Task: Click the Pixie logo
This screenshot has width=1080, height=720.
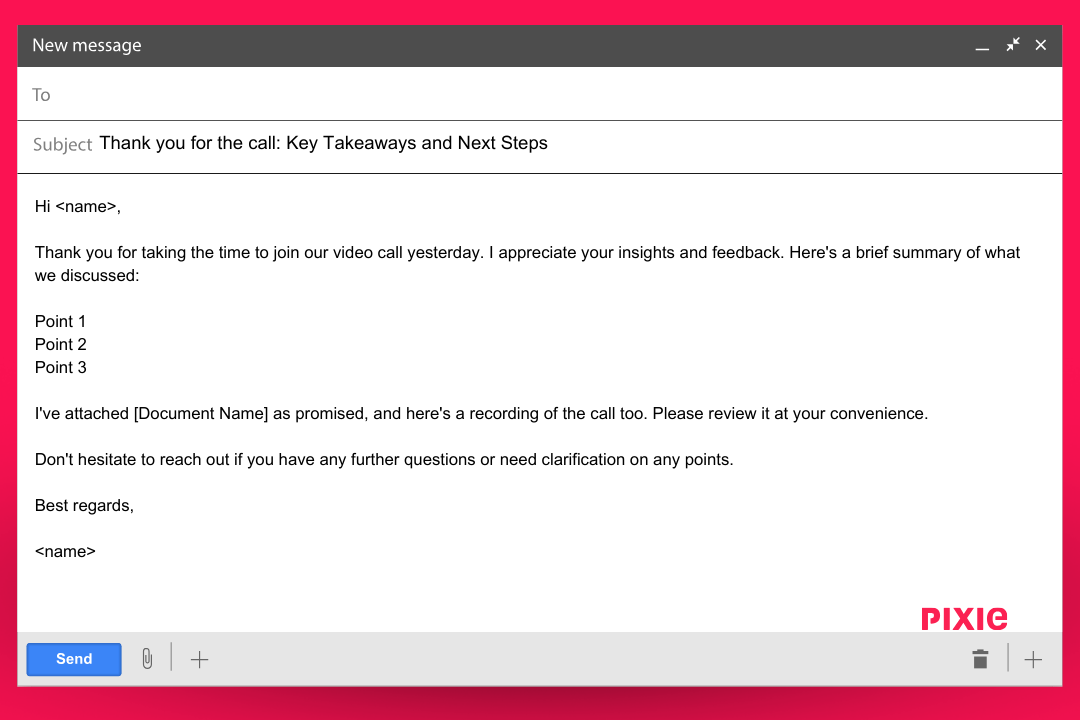Action: coord(964,618)
